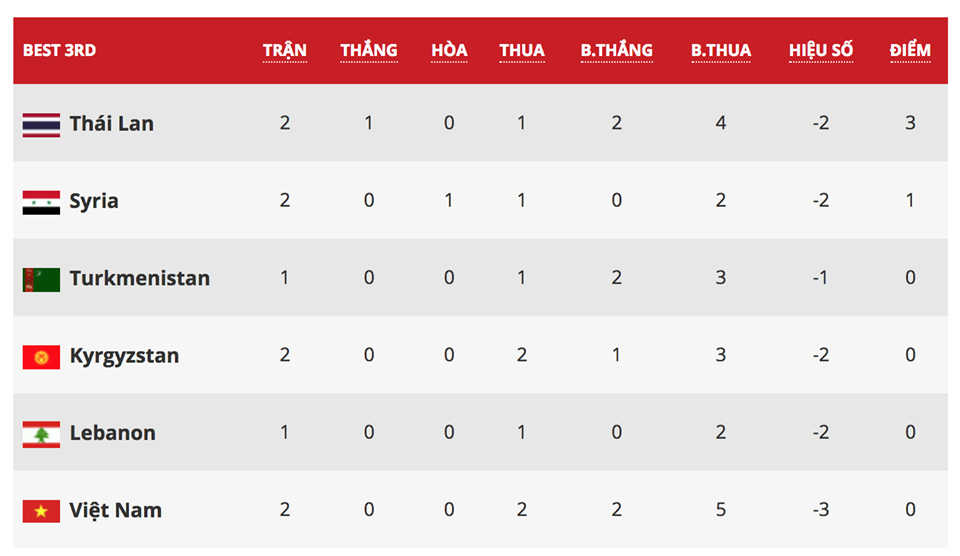Select the HIỆU SỐ column header
The height and width of the screenshot is (556, 960).
point(821,50)
